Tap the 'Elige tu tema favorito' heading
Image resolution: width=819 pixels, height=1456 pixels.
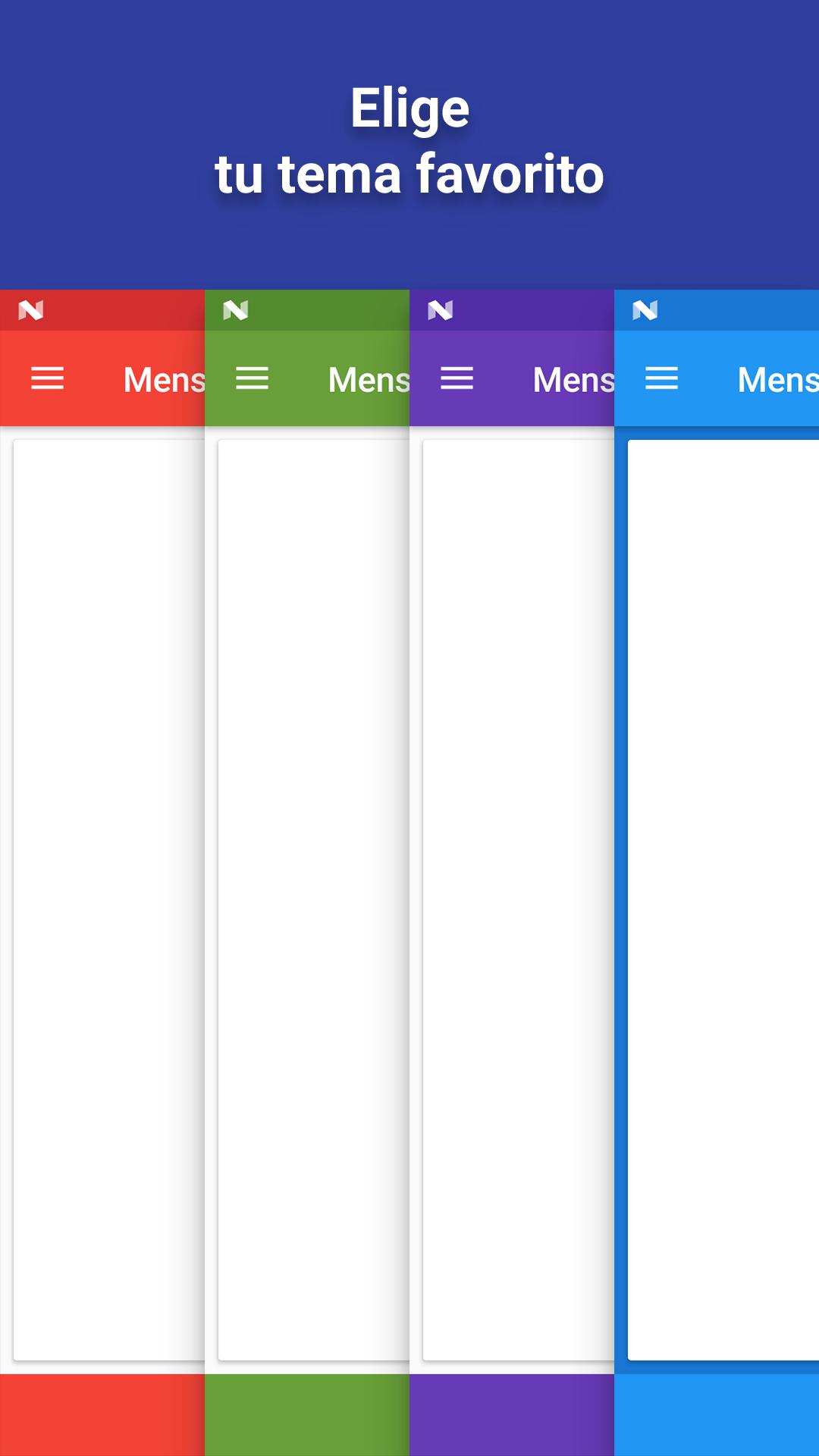coord(409,140)
